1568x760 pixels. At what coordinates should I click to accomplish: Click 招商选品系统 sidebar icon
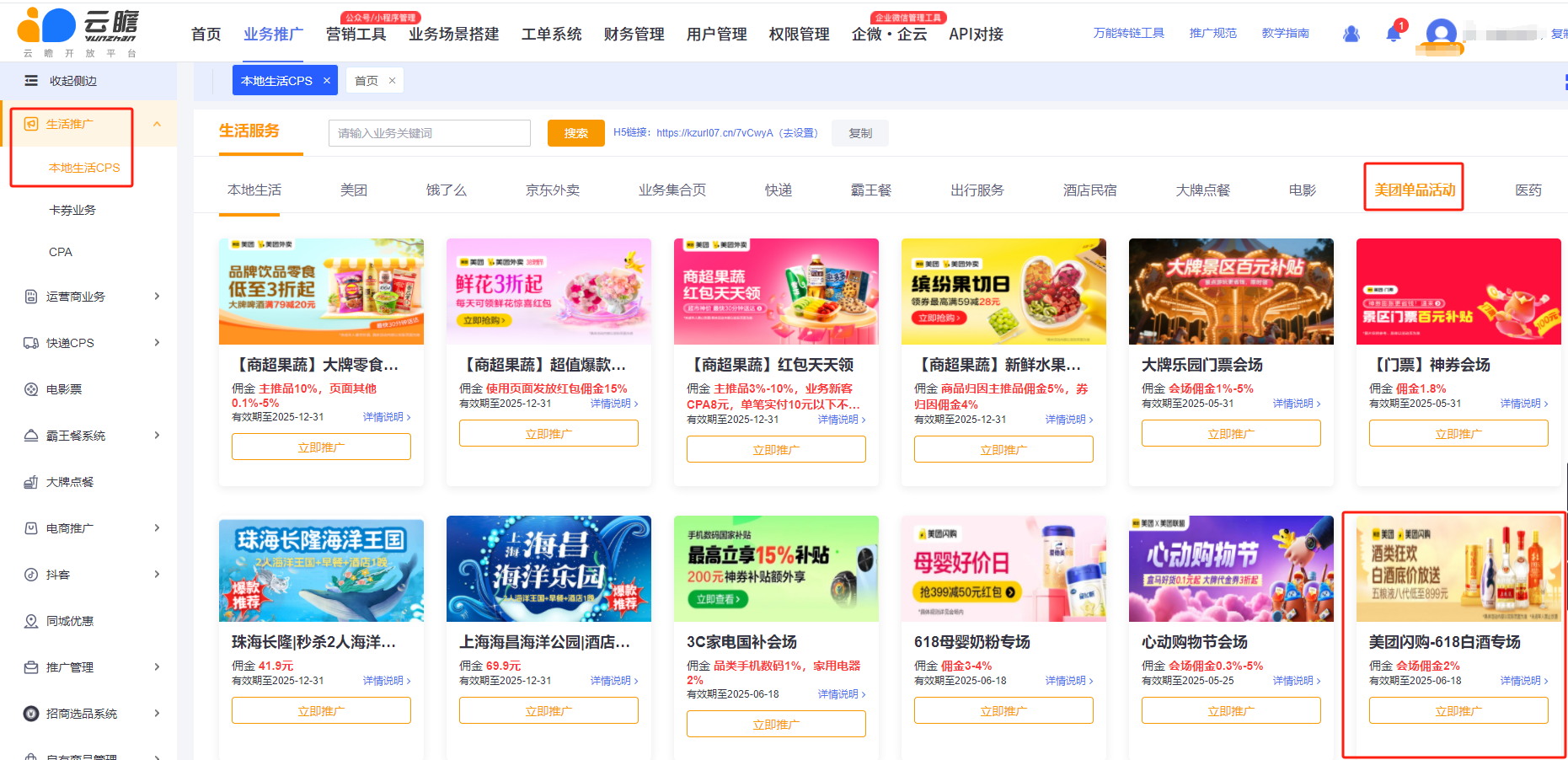(31, 714)
